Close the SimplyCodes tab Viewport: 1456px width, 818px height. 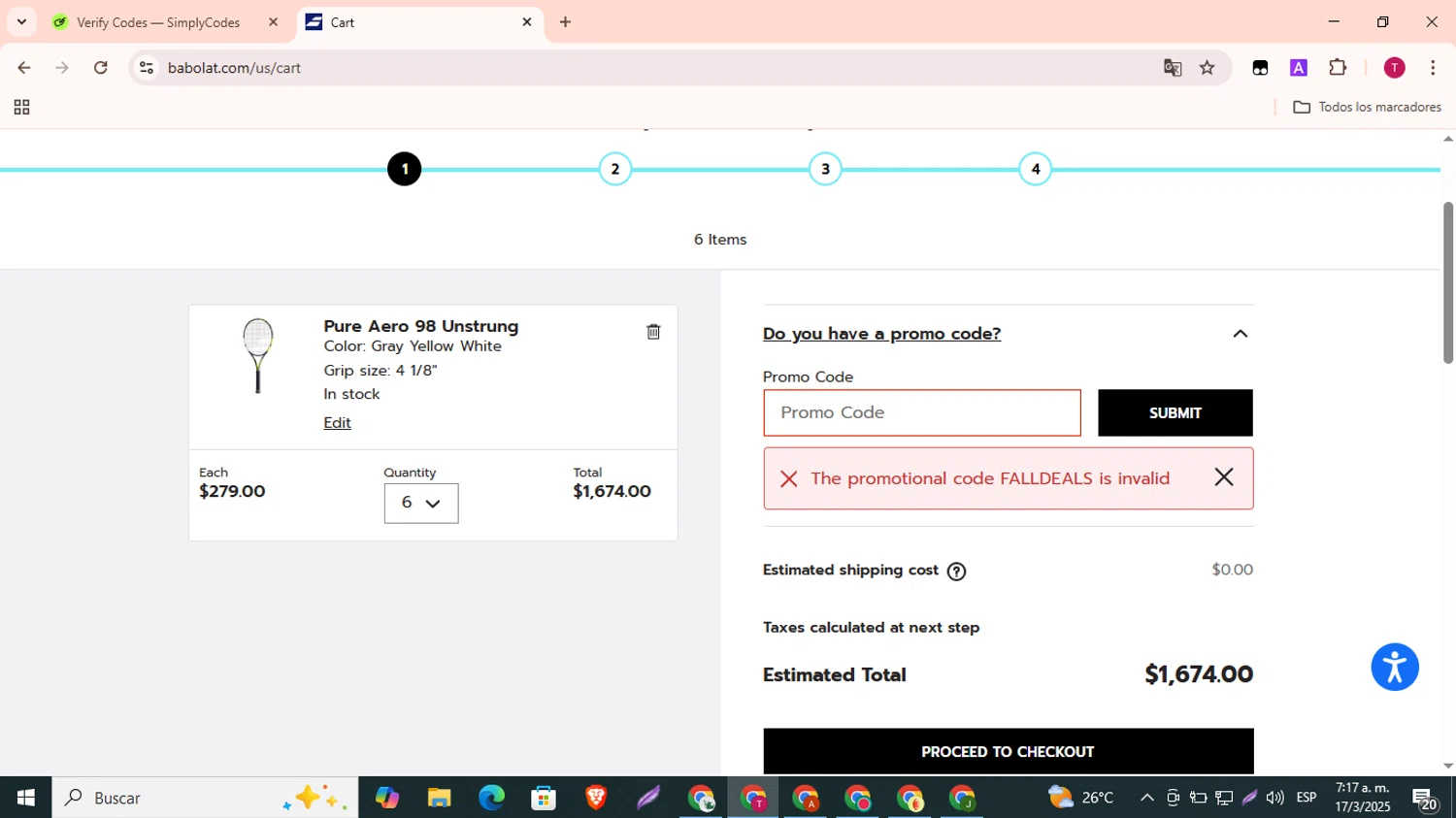pos(273,22)
